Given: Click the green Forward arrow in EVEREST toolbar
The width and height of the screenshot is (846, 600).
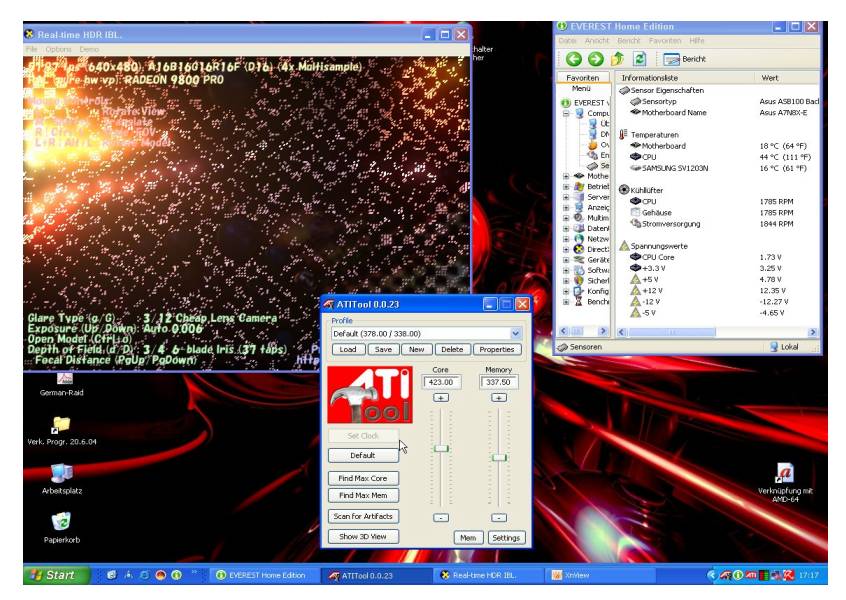Looking at the screenshot, I should tap(596, 59).
